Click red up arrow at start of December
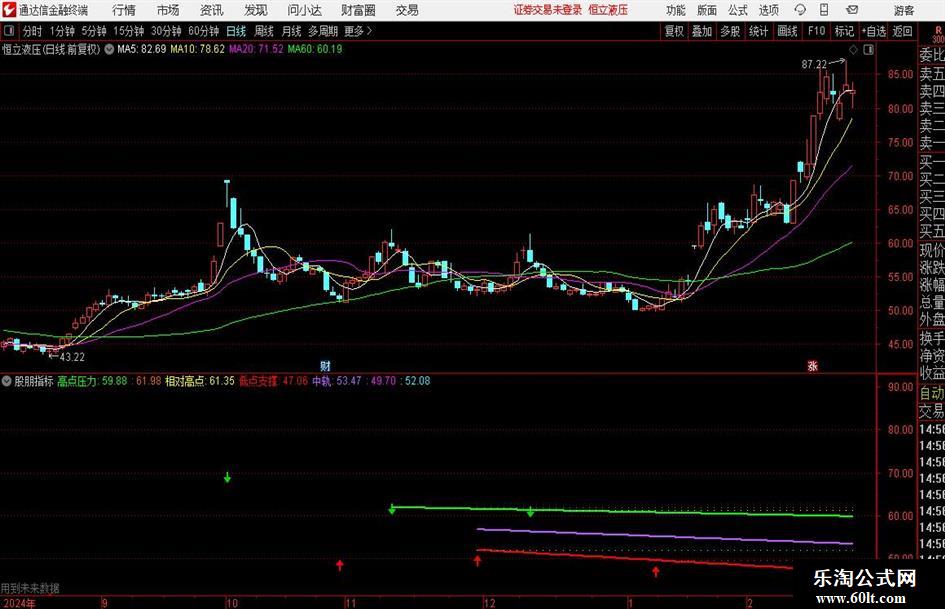Viewport: 945px width, 609px height. pyautogui.click(x=477, y=561)
